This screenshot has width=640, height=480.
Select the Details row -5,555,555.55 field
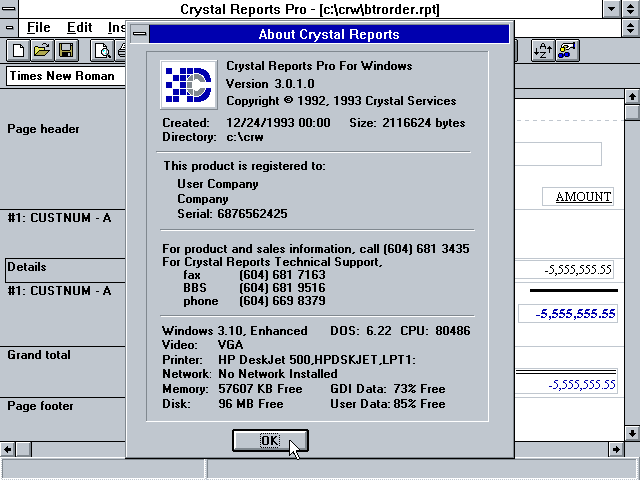(565, 270)
